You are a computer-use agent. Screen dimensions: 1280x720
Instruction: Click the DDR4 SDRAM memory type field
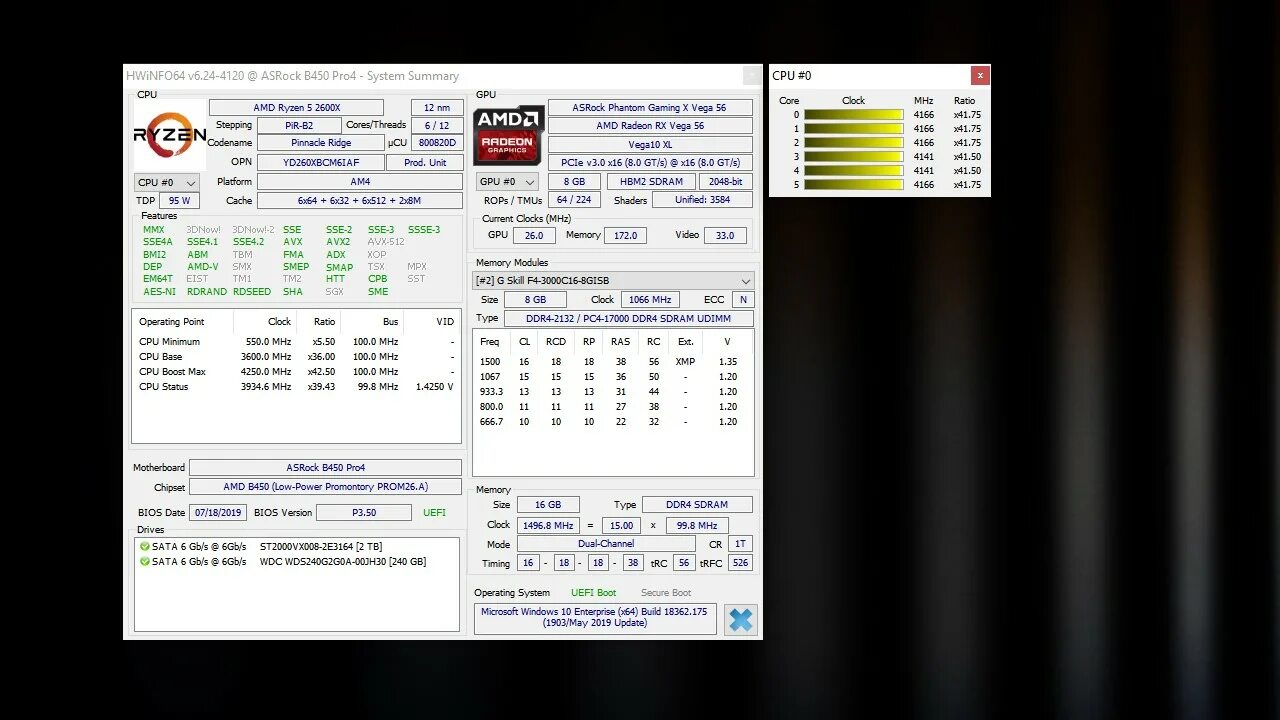point(697,505)
